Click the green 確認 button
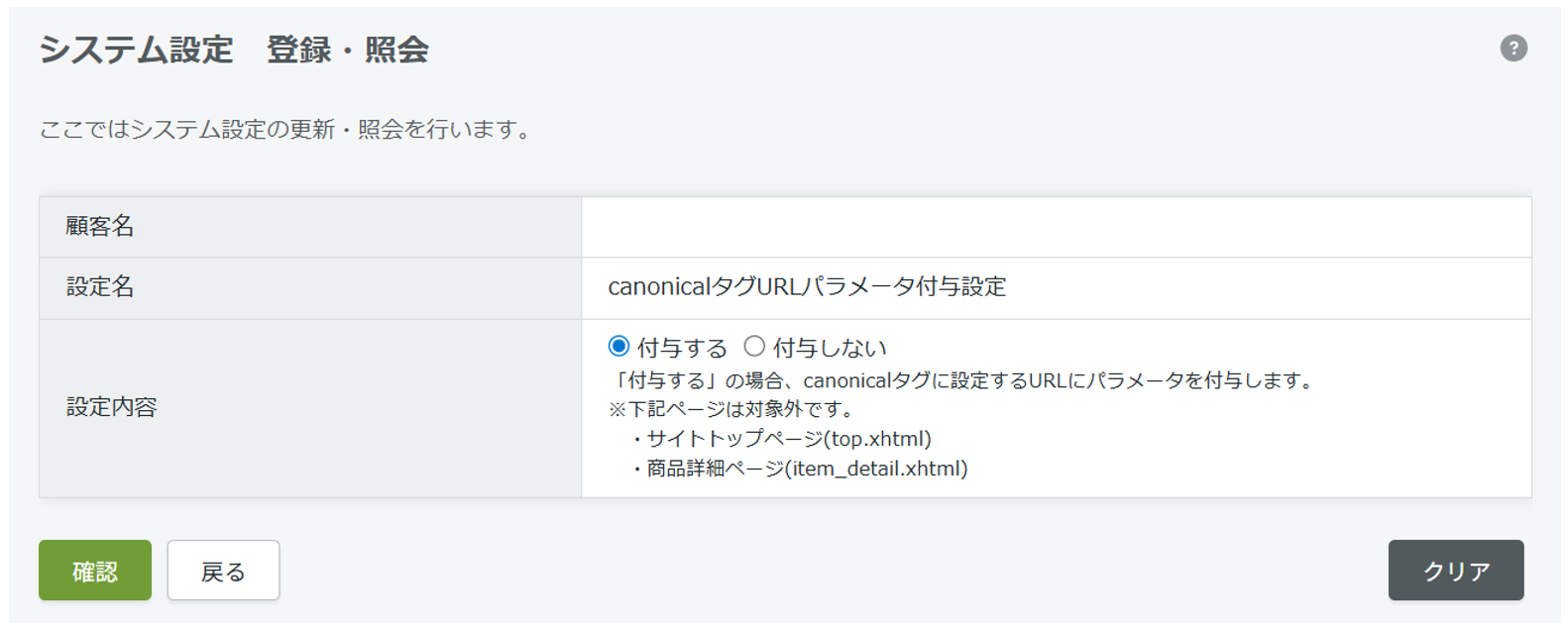Image resolution: width=1568 pixels, height=630 pixels. coord(95,571)
